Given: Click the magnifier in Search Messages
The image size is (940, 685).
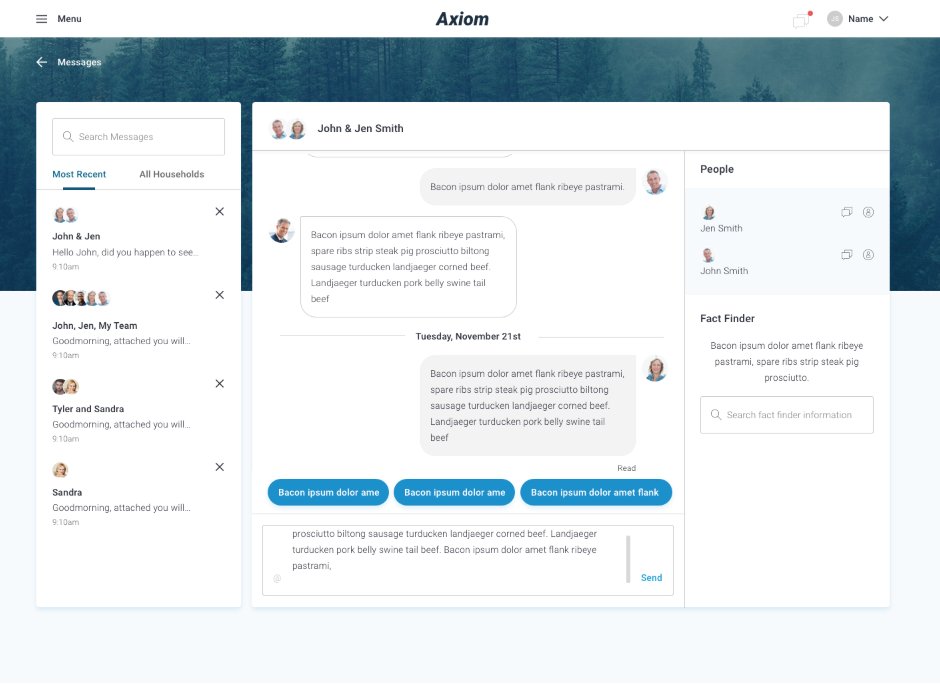Looking at the screenshot, I should click(68, 136).
